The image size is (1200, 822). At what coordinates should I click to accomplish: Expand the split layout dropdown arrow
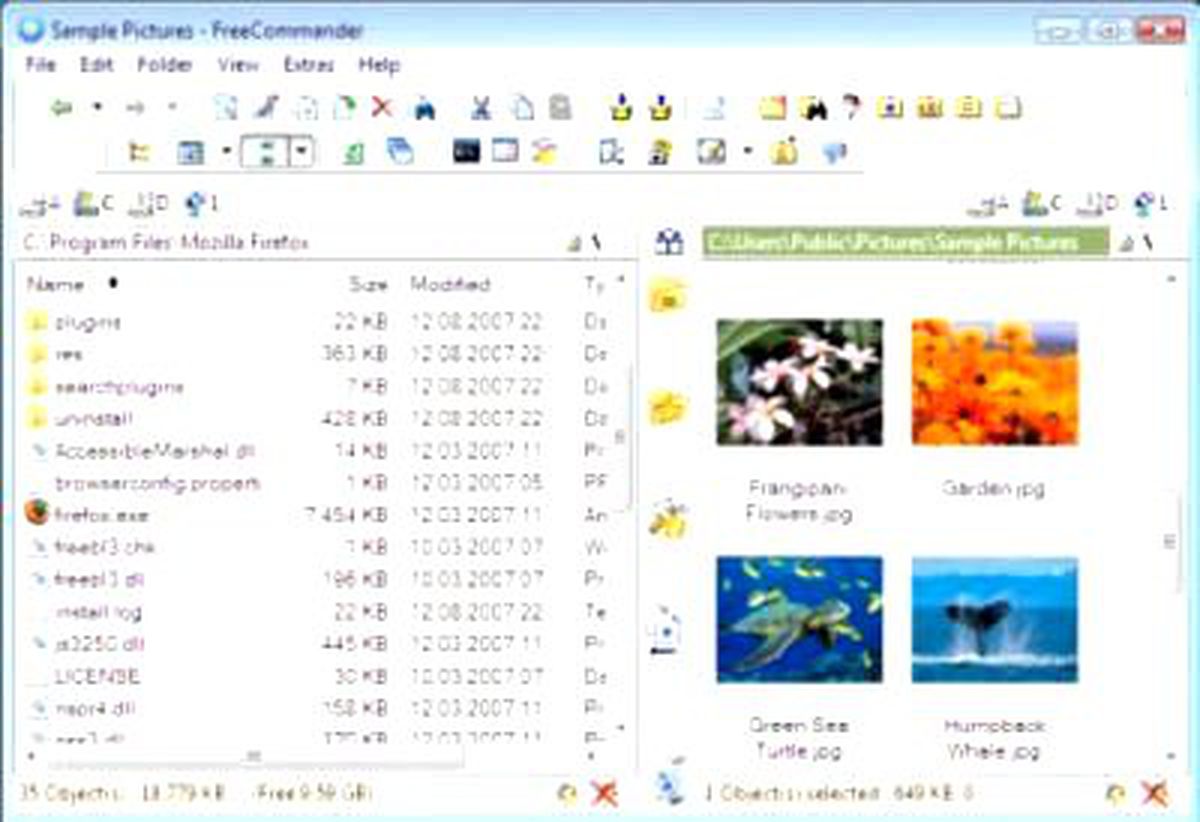coord(302,152)
